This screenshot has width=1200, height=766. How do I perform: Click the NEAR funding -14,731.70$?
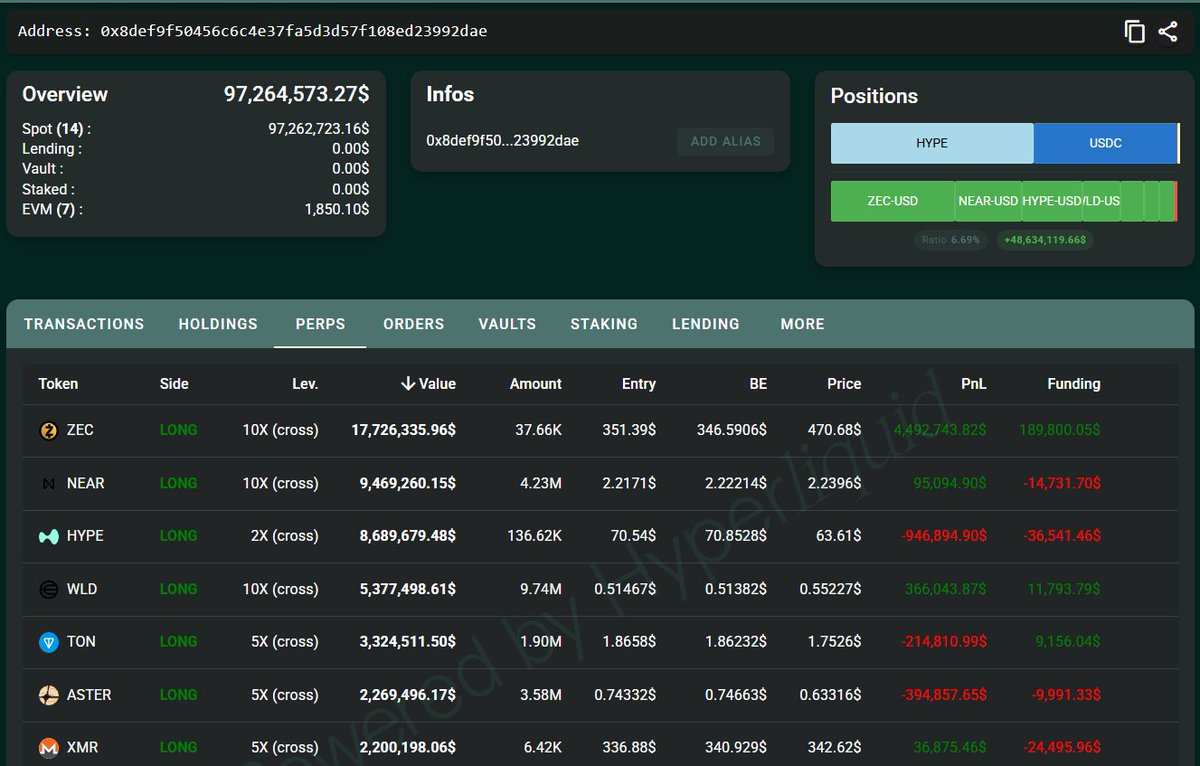click(1062, 483)
